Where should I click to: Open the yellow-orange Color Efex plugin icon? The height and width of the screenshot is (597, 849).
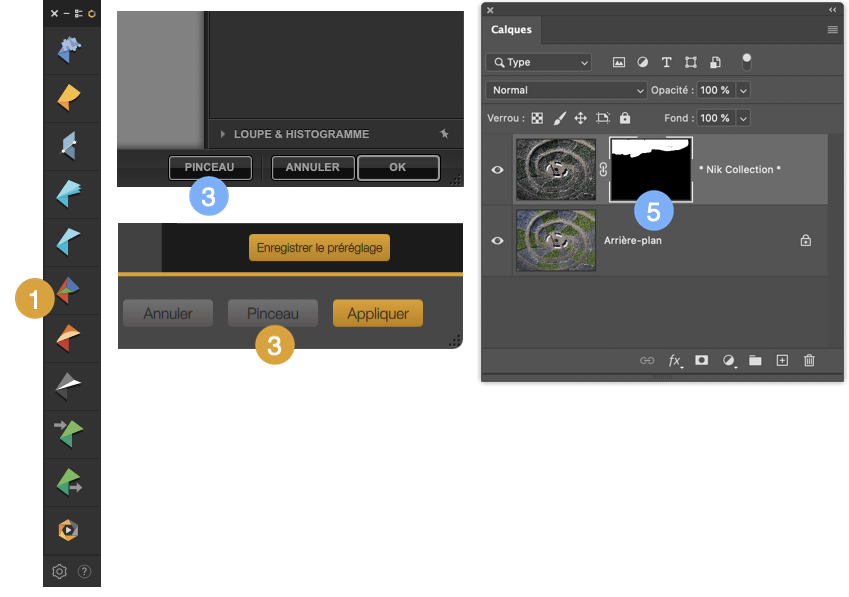coord(69,97)
